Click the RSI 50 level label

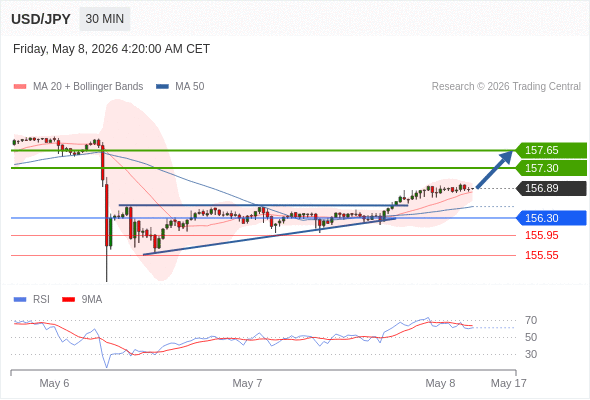click(x=531, y=338)
